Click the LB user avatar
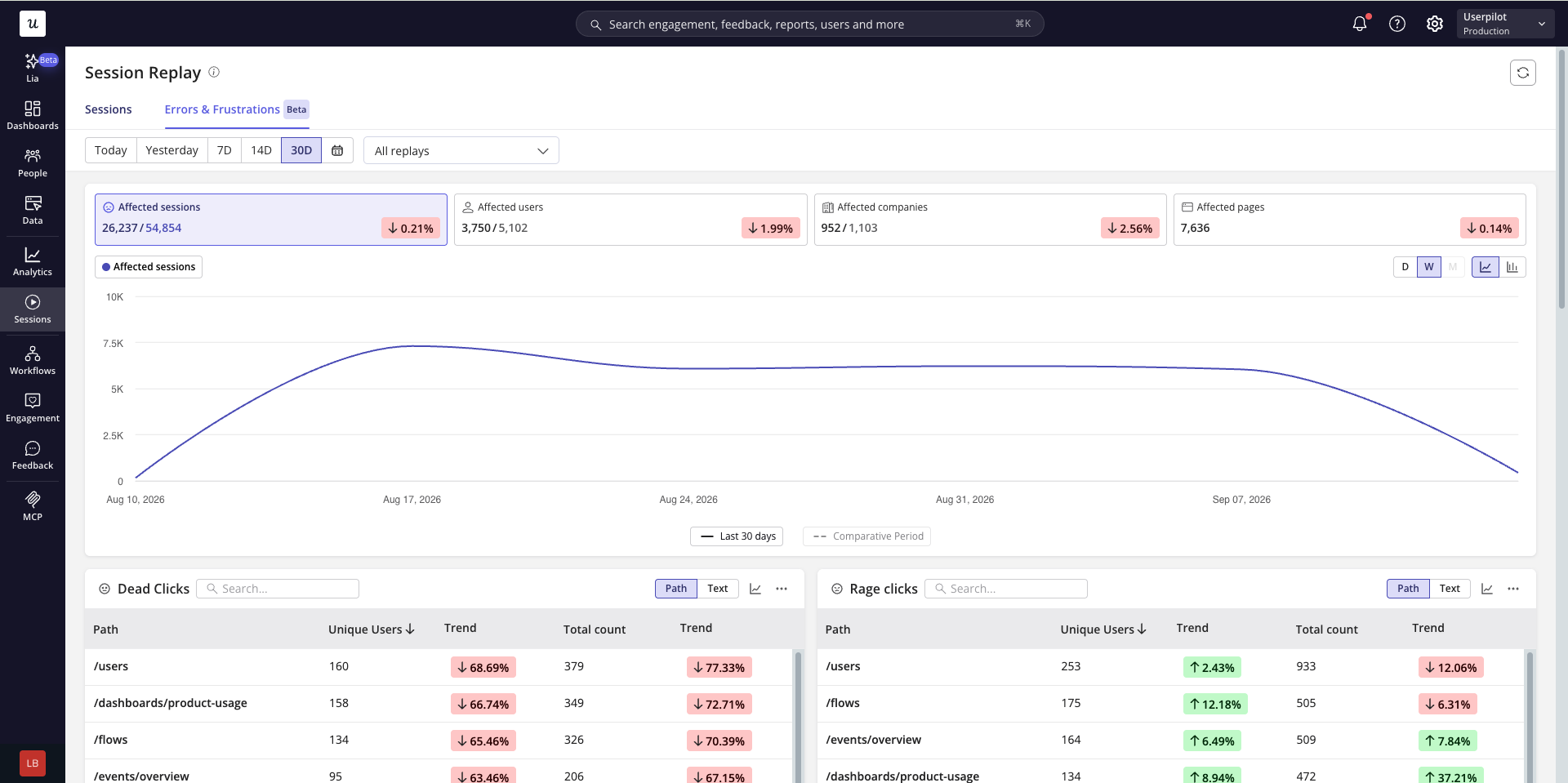1568x783 pixels. (x=33, y=763)
